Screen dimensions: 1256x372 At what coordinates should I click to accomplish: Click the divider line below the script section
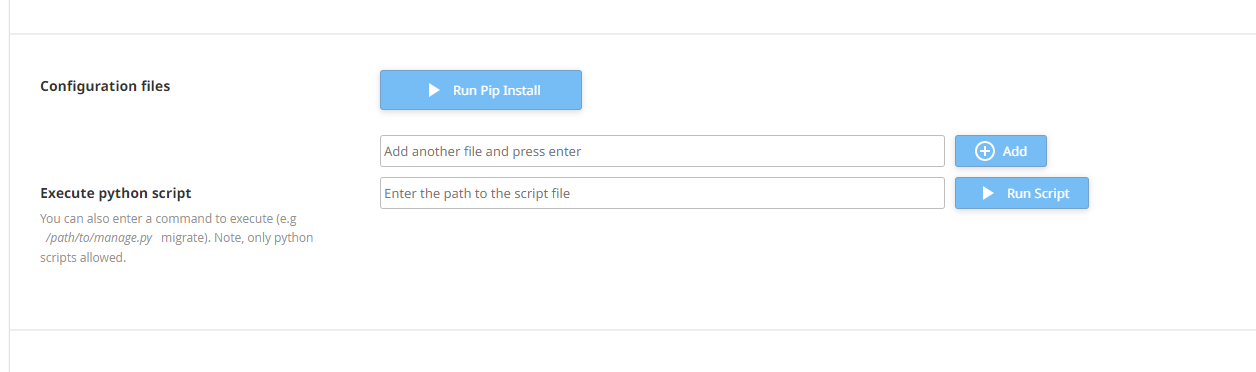[633, 329]
